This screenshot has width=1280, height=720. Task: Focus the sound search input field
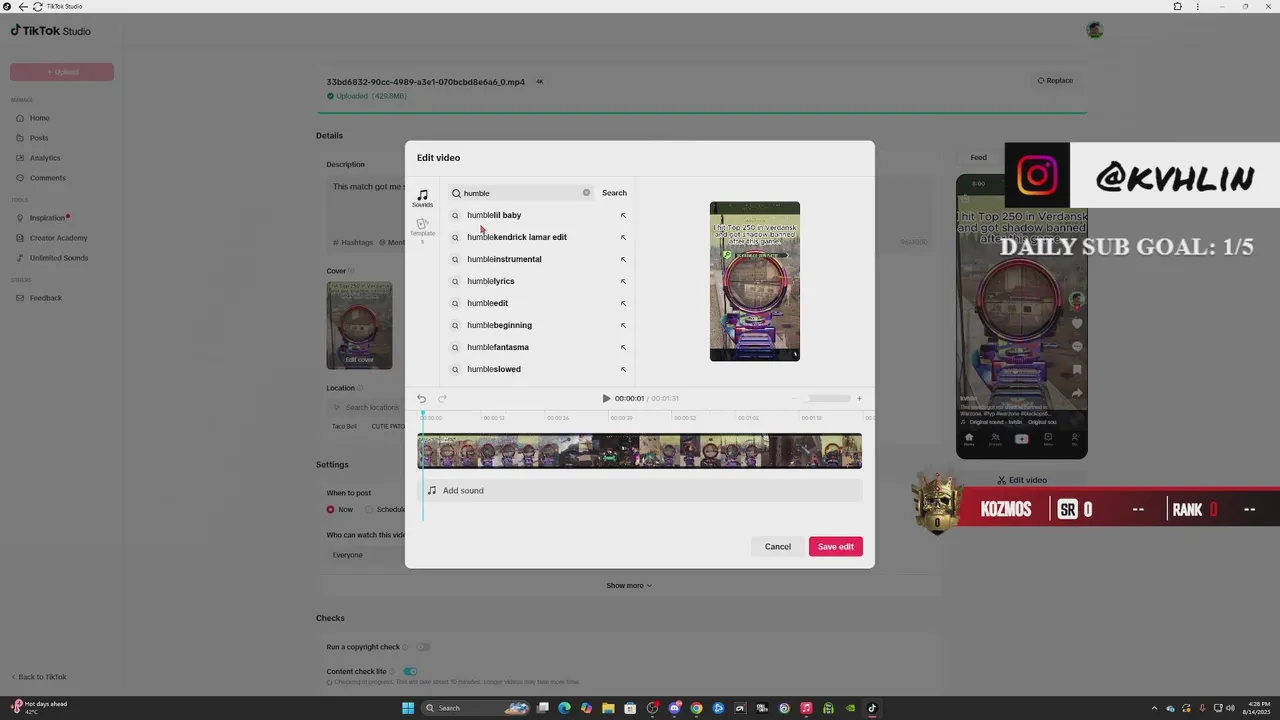pyautogui.click(x=520, y=193)
